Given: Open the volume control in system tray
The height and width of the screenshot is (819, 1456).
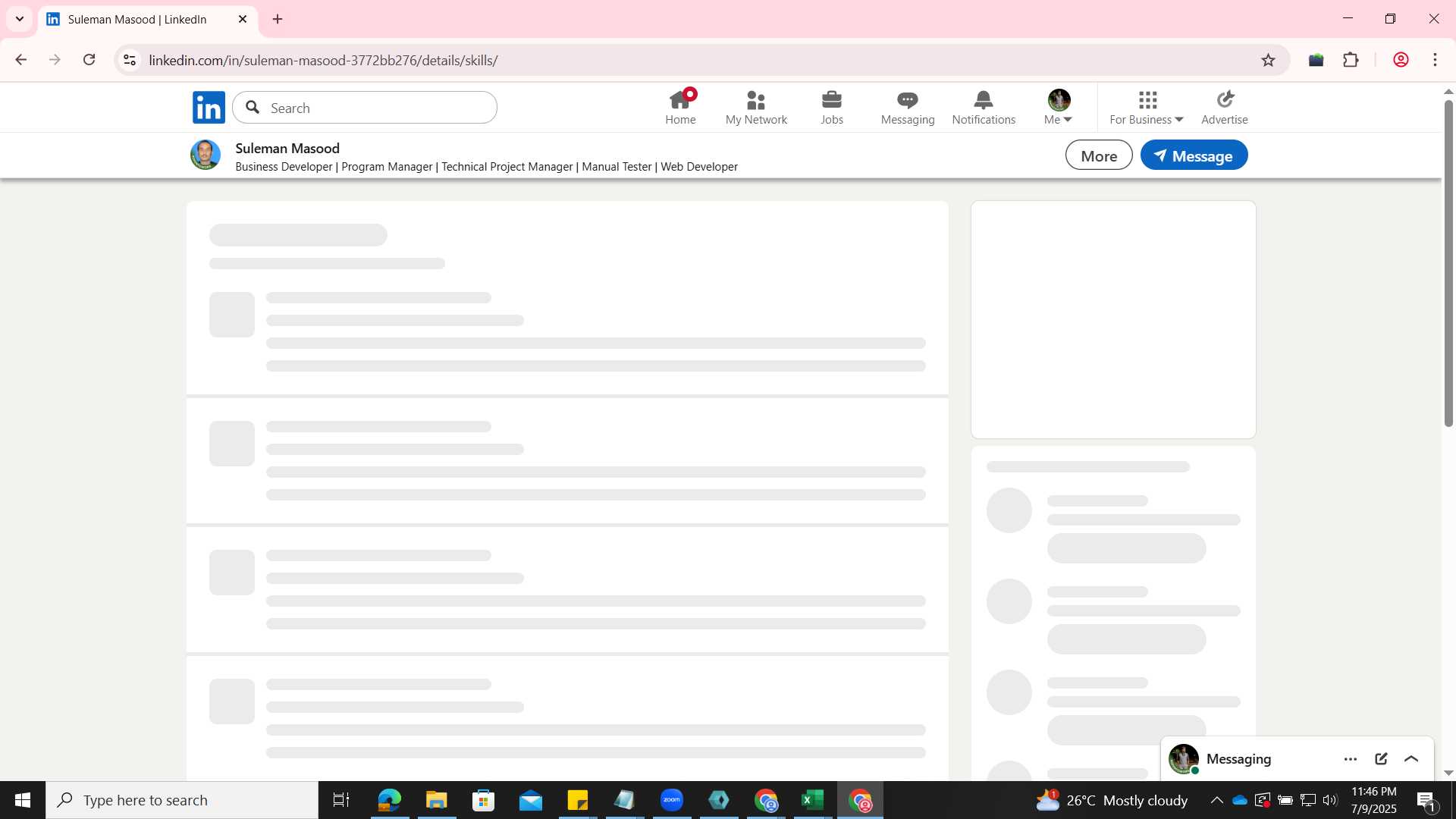Looking at the screenshot, I should pyautogui.click(x=1330, y=800).
